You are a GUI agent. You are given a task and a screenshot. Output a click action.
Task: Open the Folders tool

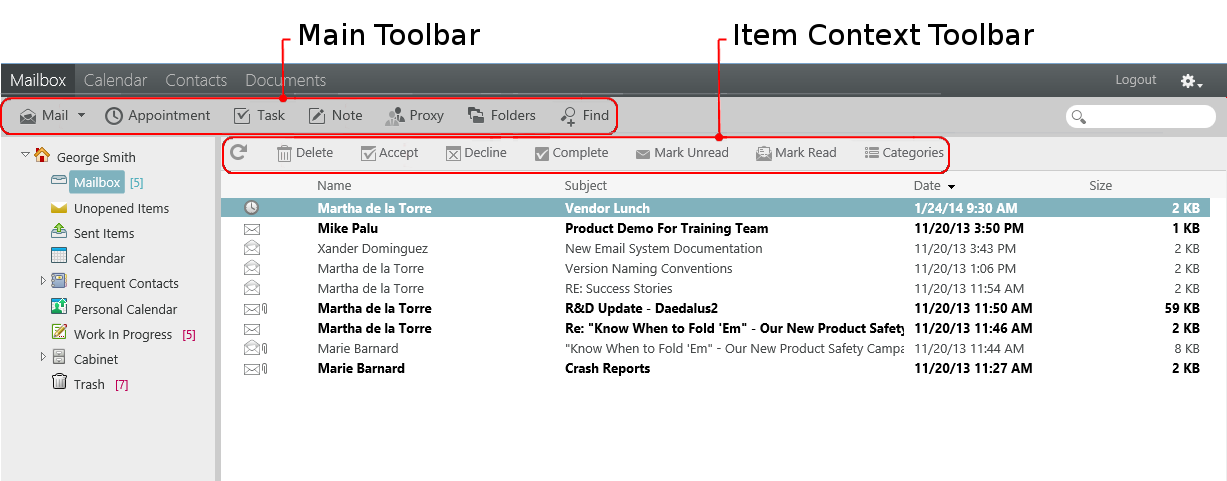(x=501, y=116)
